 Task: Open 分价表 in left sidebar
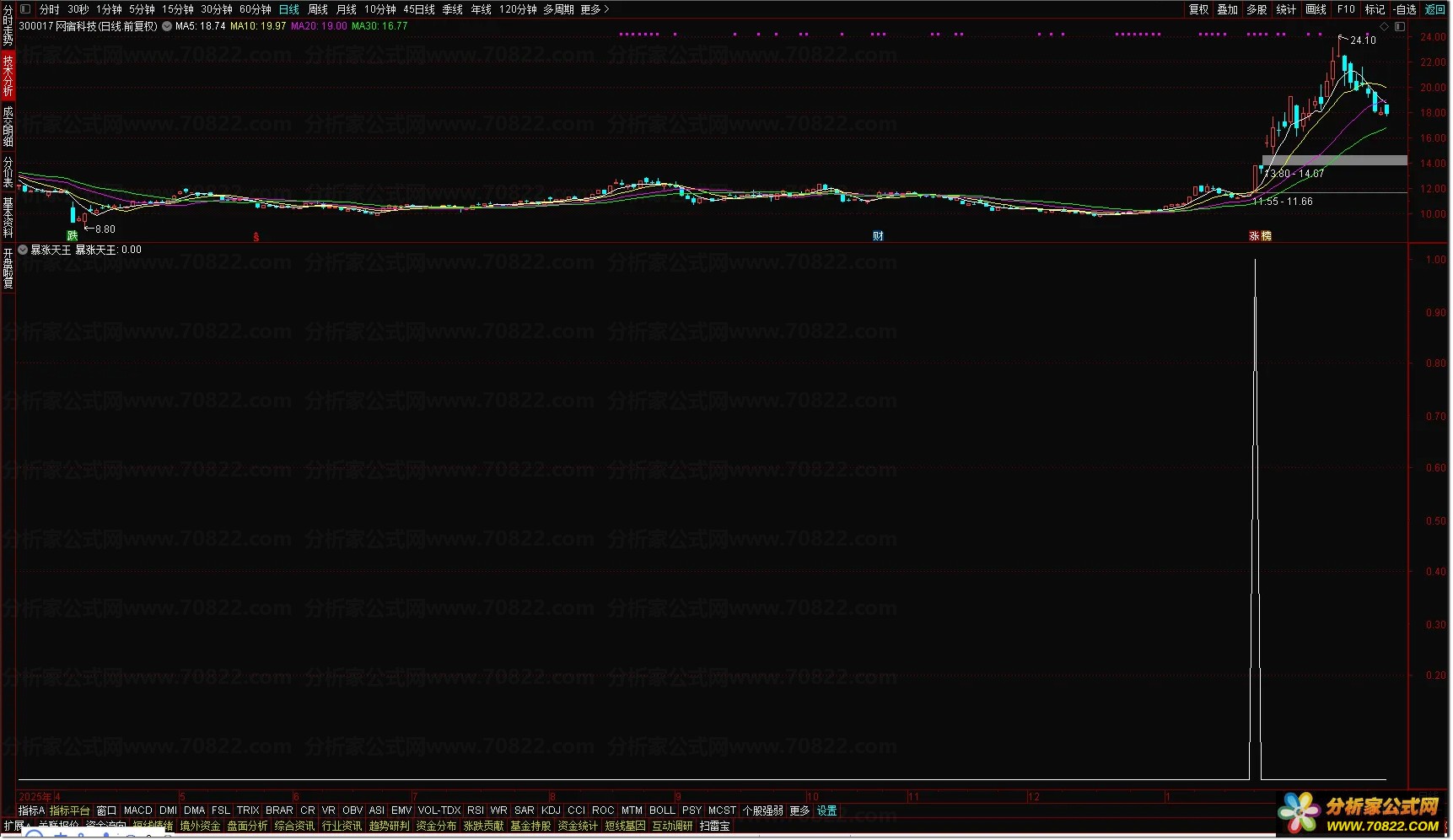8,171
